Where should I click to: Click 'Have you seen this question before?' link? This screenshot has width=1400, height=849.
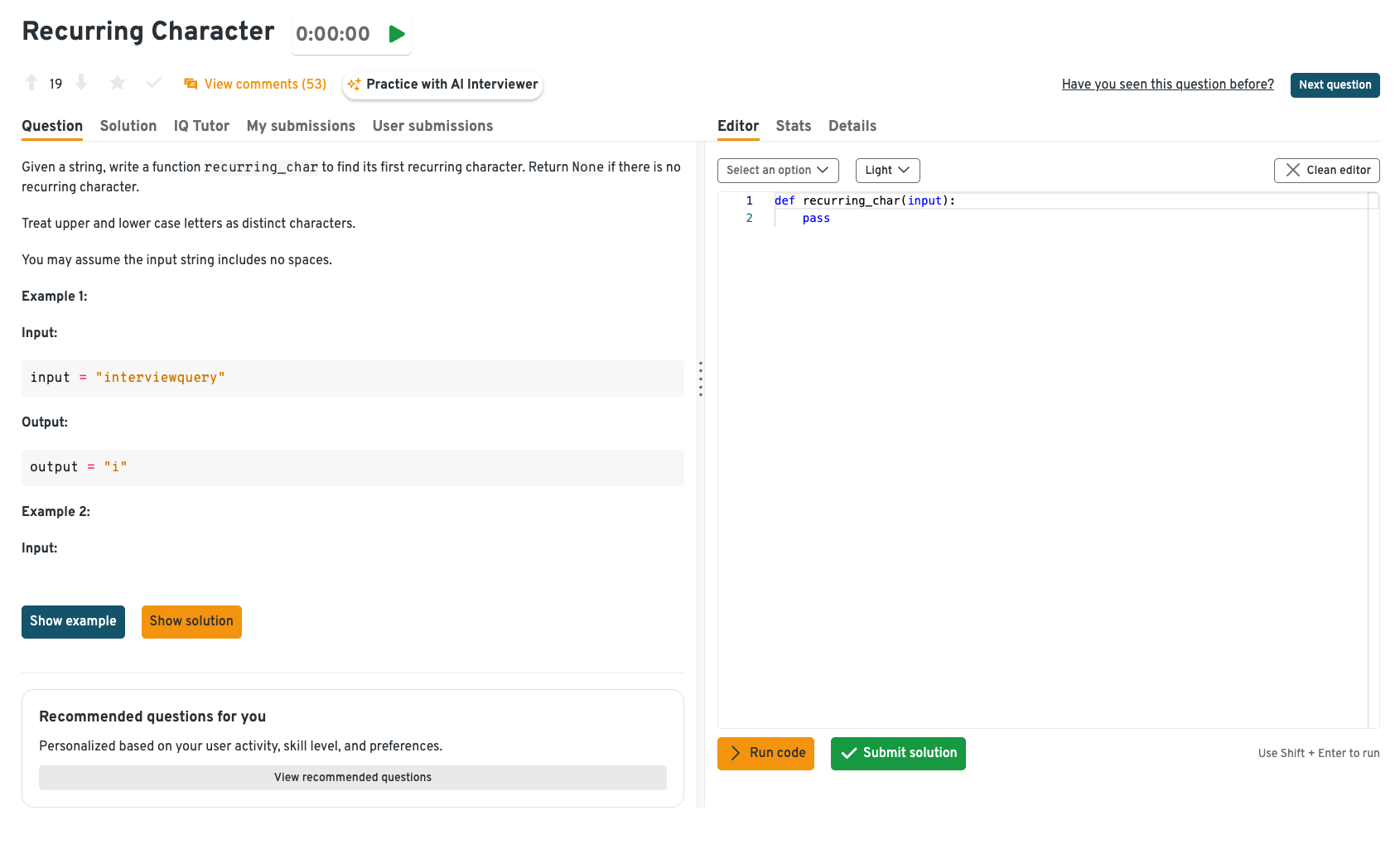click(1167, 84)
